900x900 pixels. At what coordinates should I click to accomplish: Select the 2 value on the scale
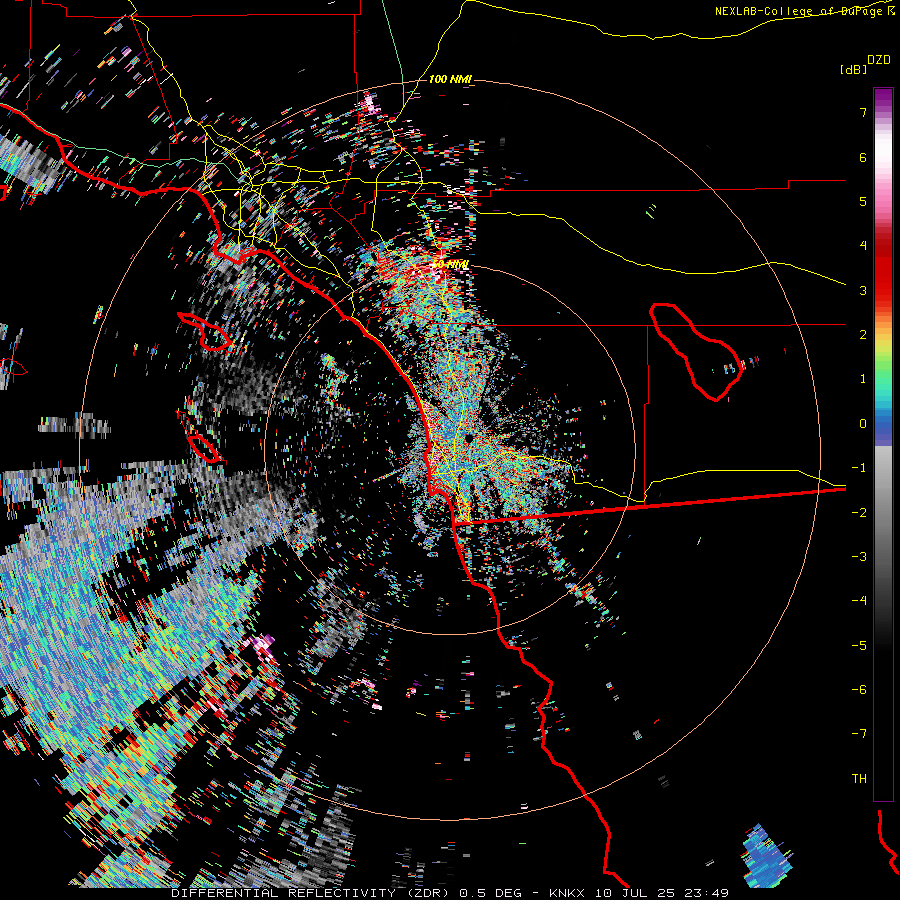click(863, 335)
